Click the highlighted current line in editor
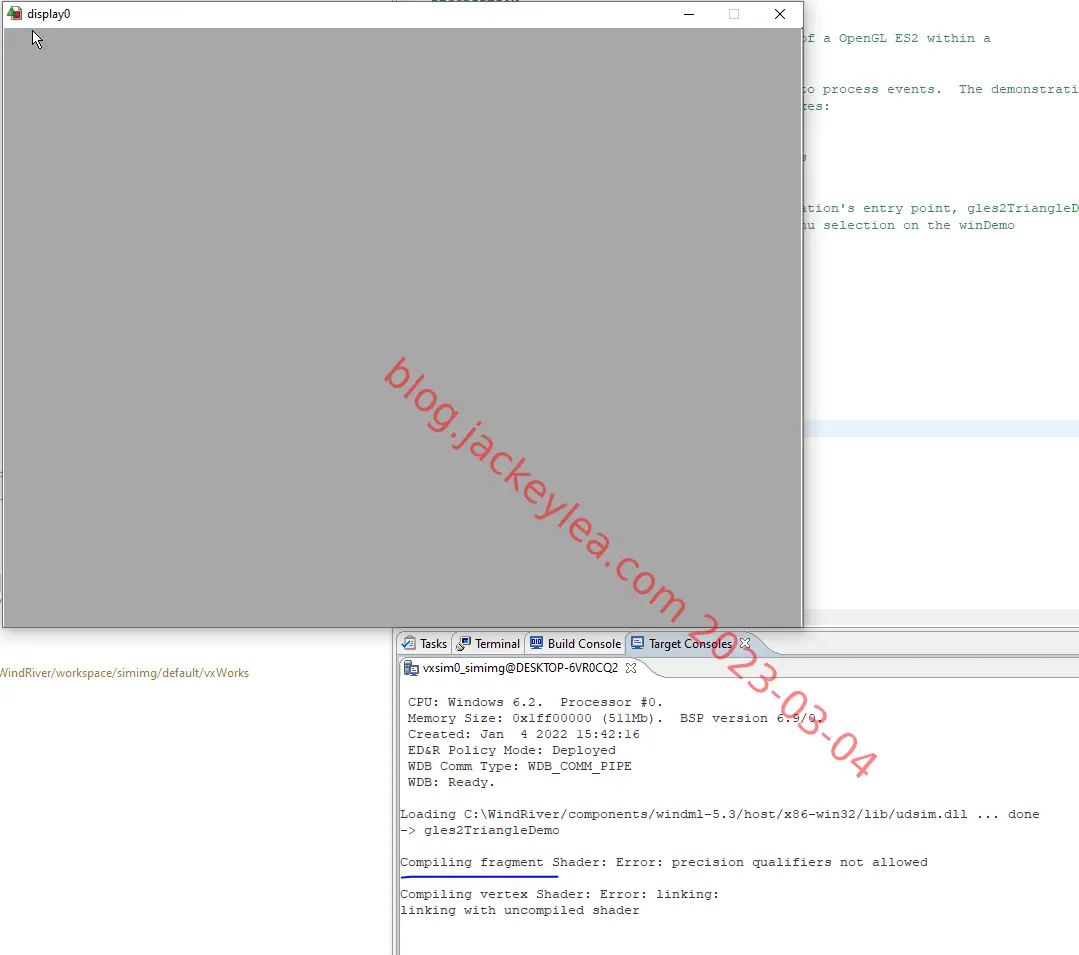 941,429
